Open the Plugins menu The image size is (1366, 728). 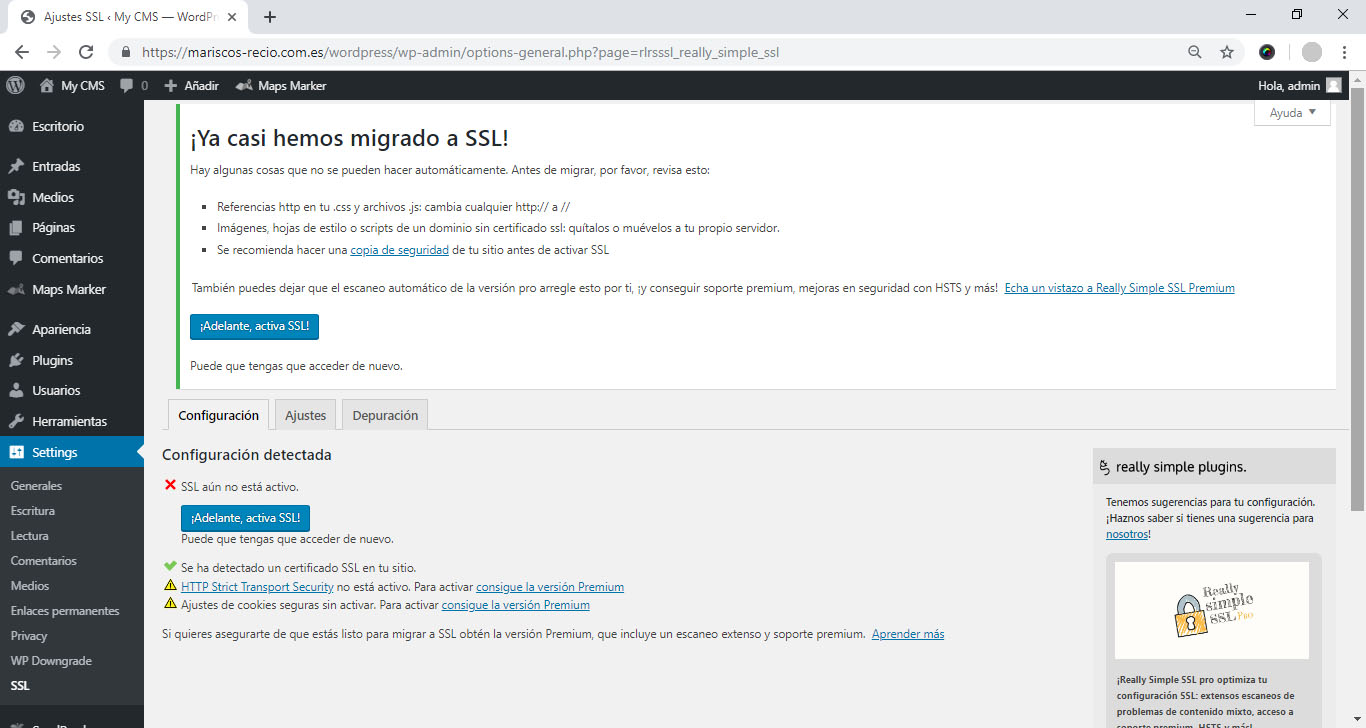pyautogui.click(x=72, y=360)
